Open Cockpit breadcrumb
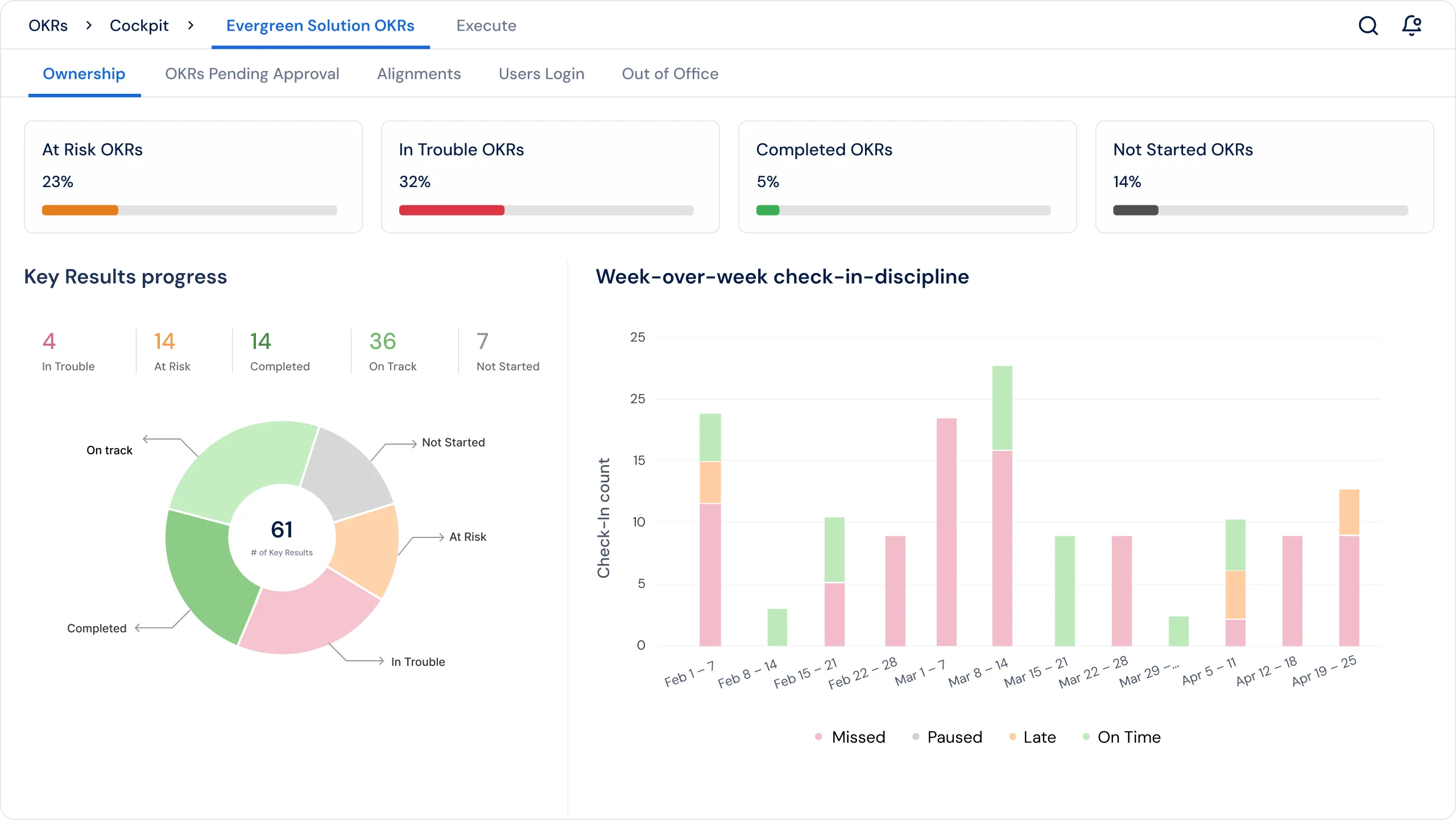Viewport: 1456px width, 820px height. tap(139, 26)
